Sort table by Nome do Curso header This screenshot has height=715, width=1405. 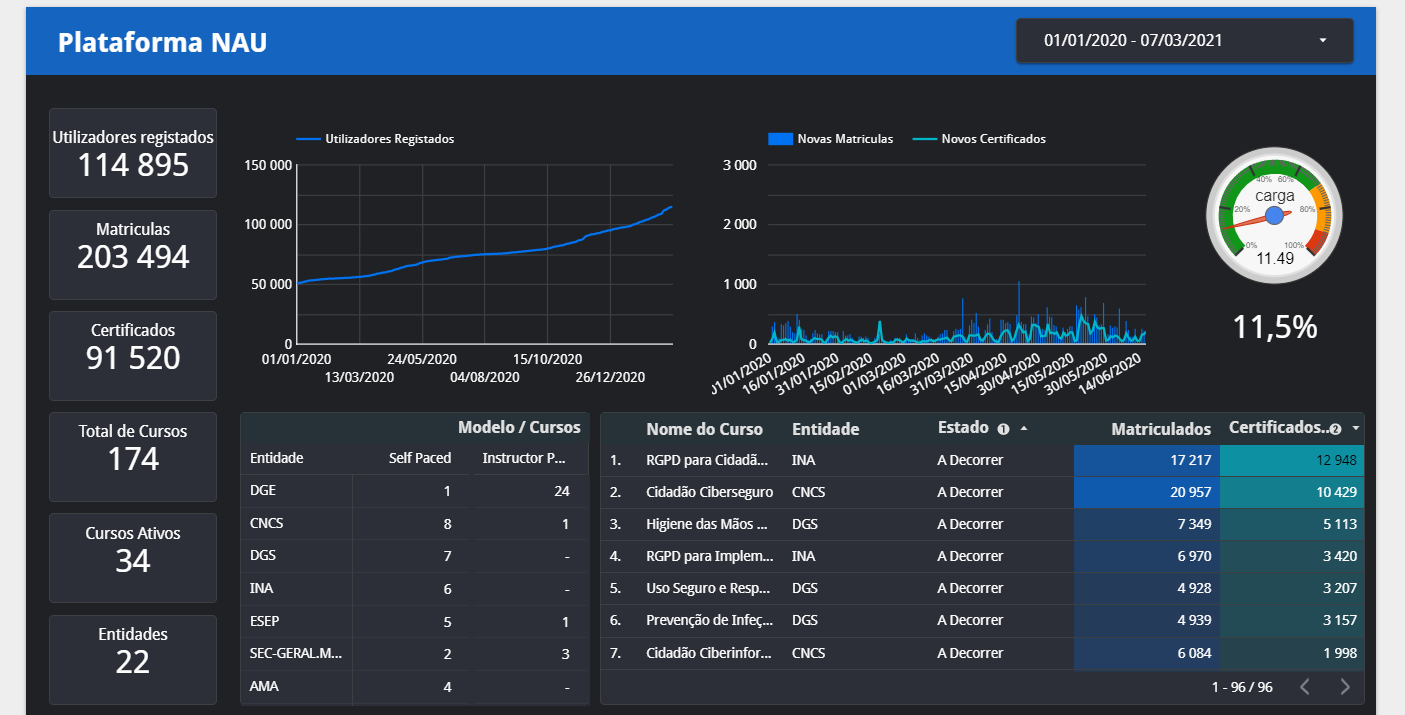tap(704, 429)
